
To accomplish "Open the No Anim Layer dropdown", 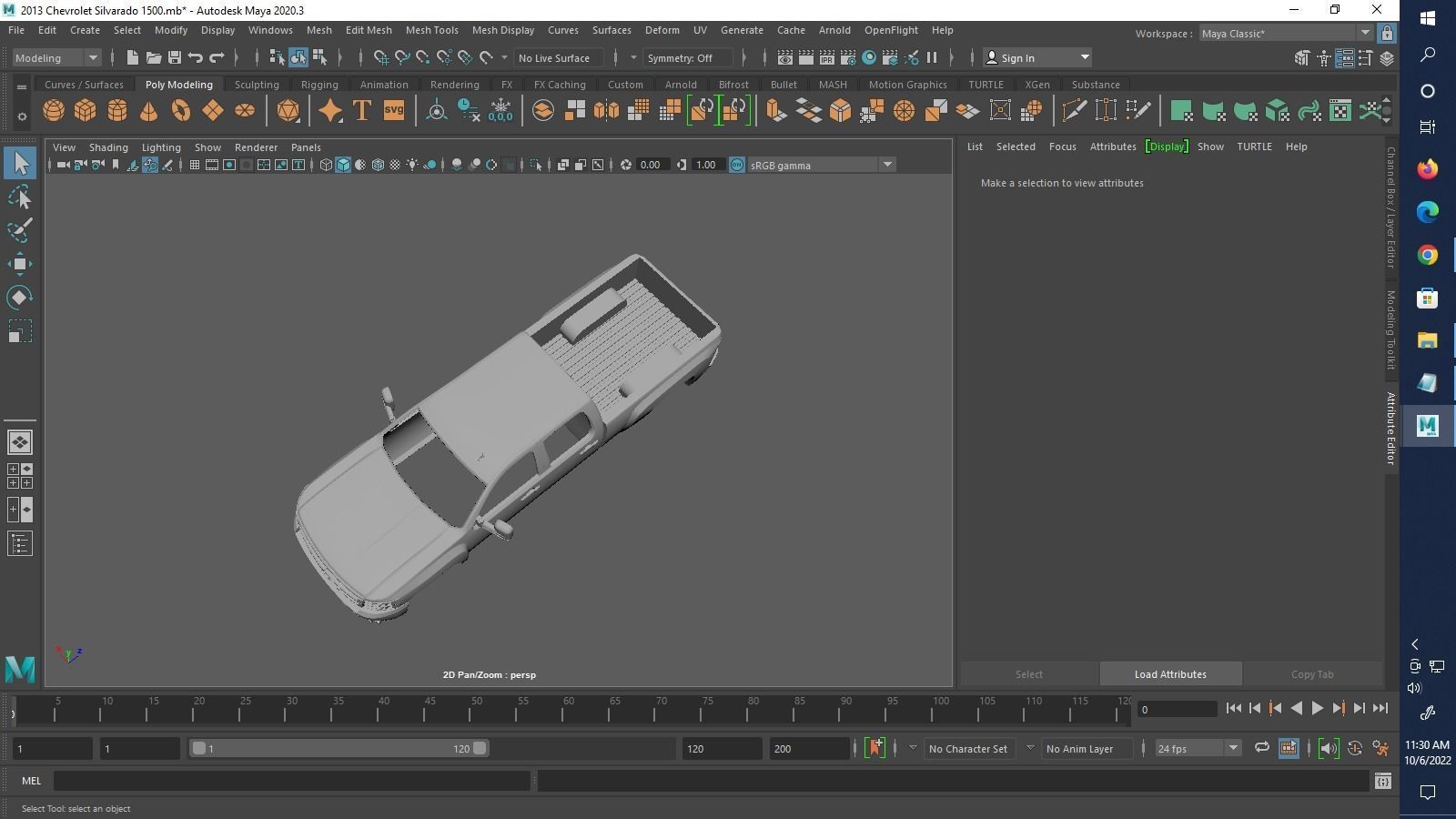I will coord(1086,748).
